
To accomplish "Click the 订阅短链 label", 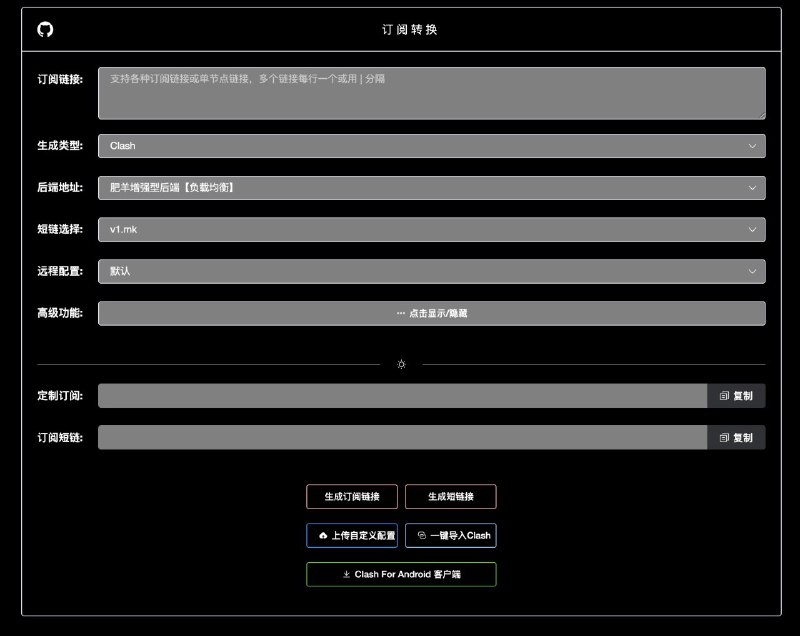I will pyautogui.click(x=60, y=438).
